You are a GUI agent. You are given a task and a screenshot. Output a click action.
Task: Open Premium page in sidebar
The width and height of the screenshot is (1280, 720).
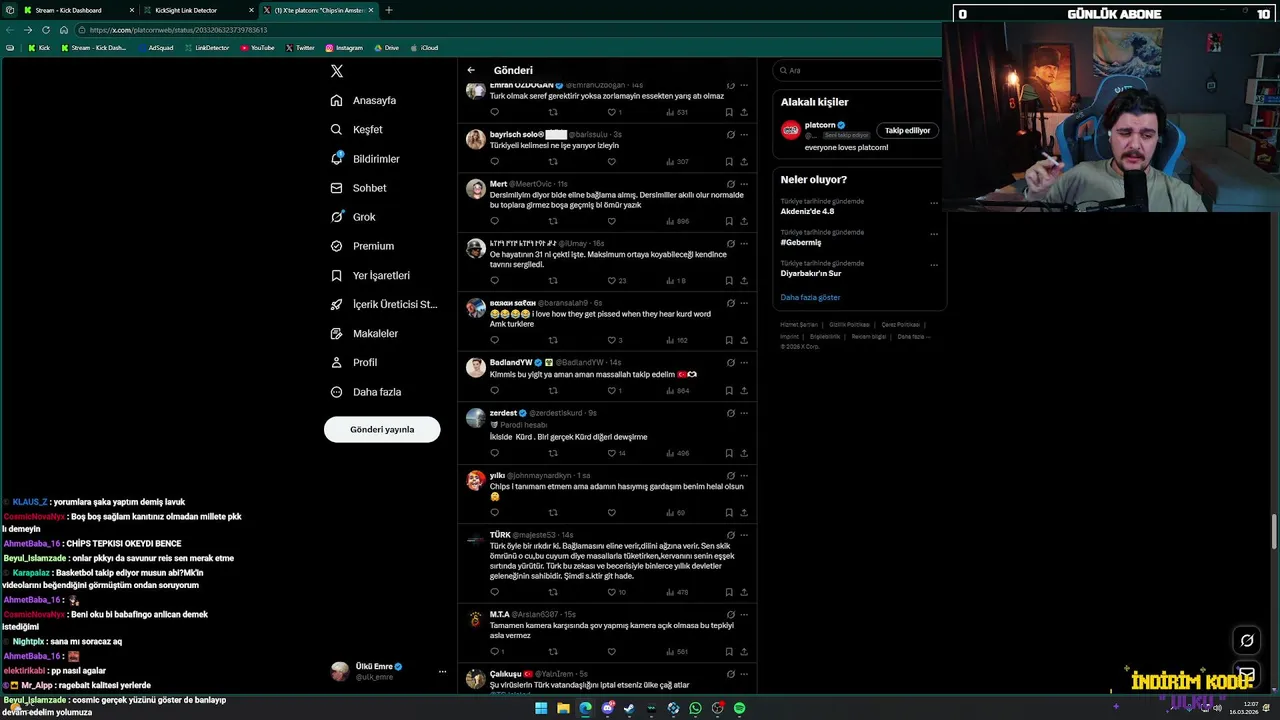point(362,246)
